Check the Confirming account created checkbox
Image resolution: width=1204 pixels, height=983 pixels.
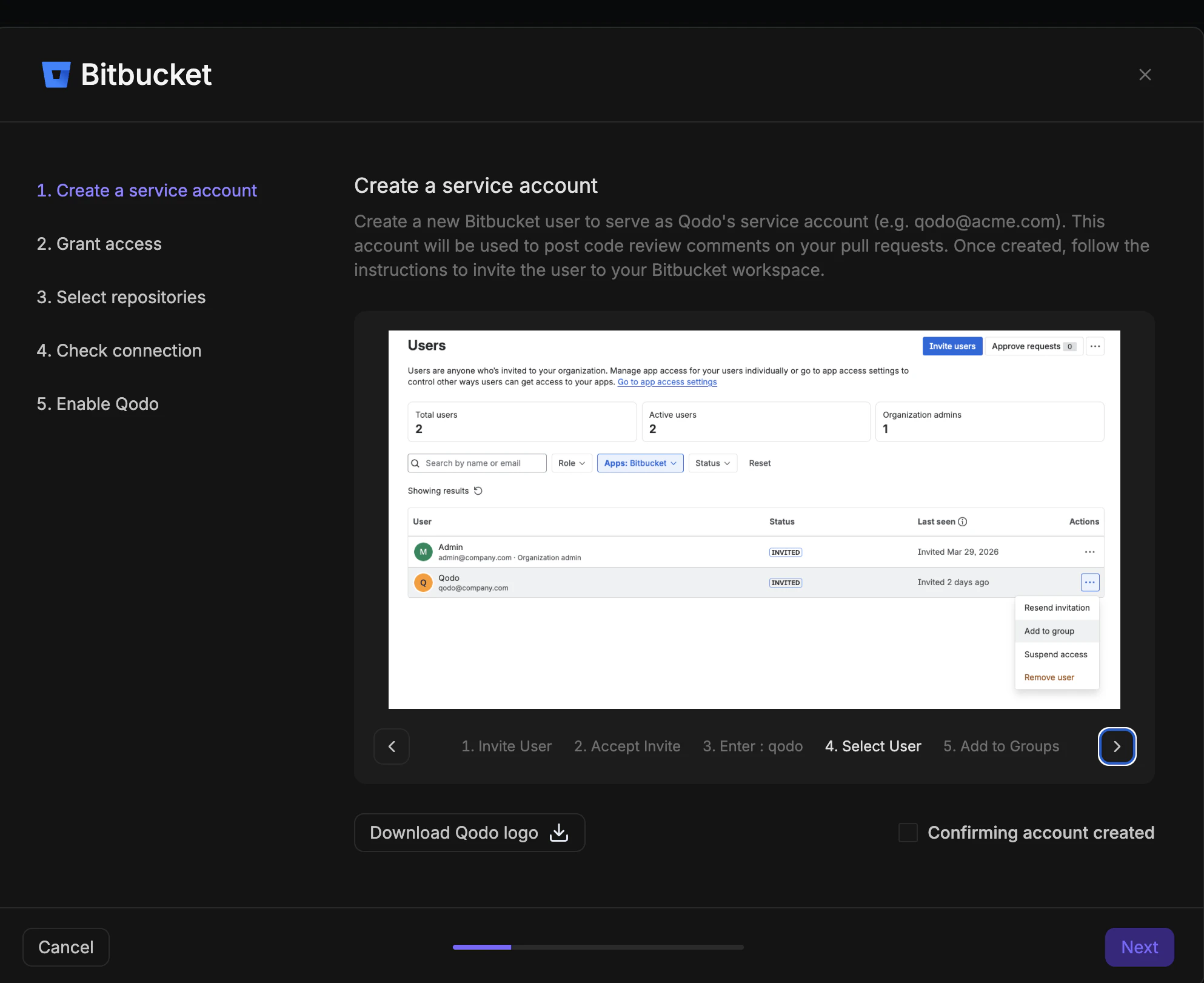908,833
